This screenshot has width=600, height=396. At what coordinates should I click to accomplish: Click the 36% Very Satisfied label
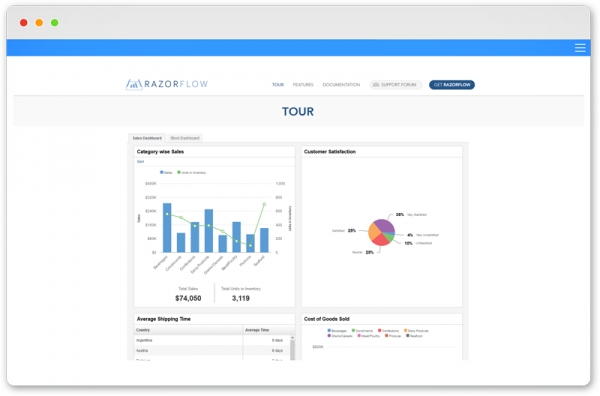(411, 215)
